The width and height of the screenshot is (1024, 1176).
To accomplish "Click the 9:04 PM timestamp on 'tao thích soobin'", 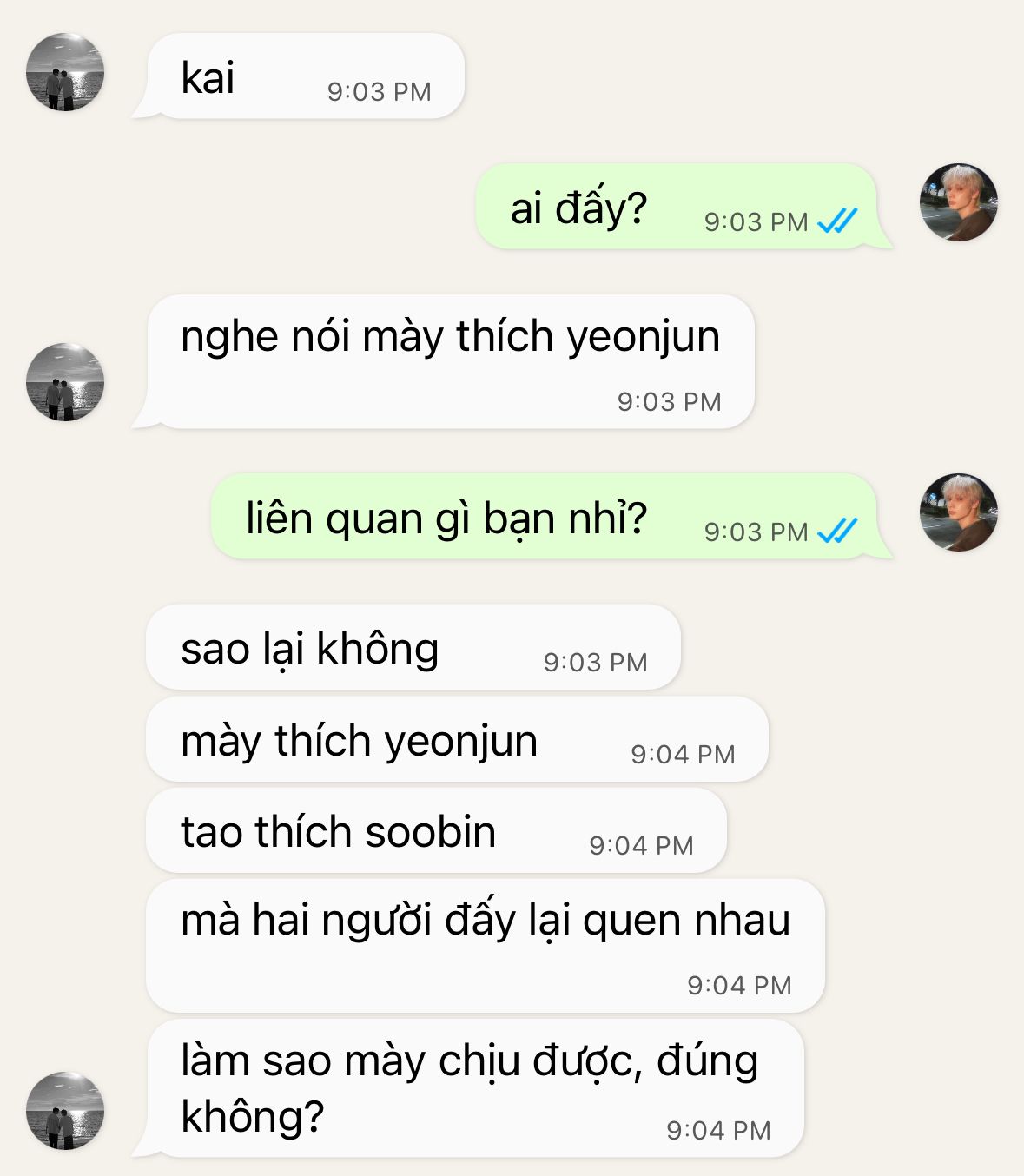I will [642, 846].
